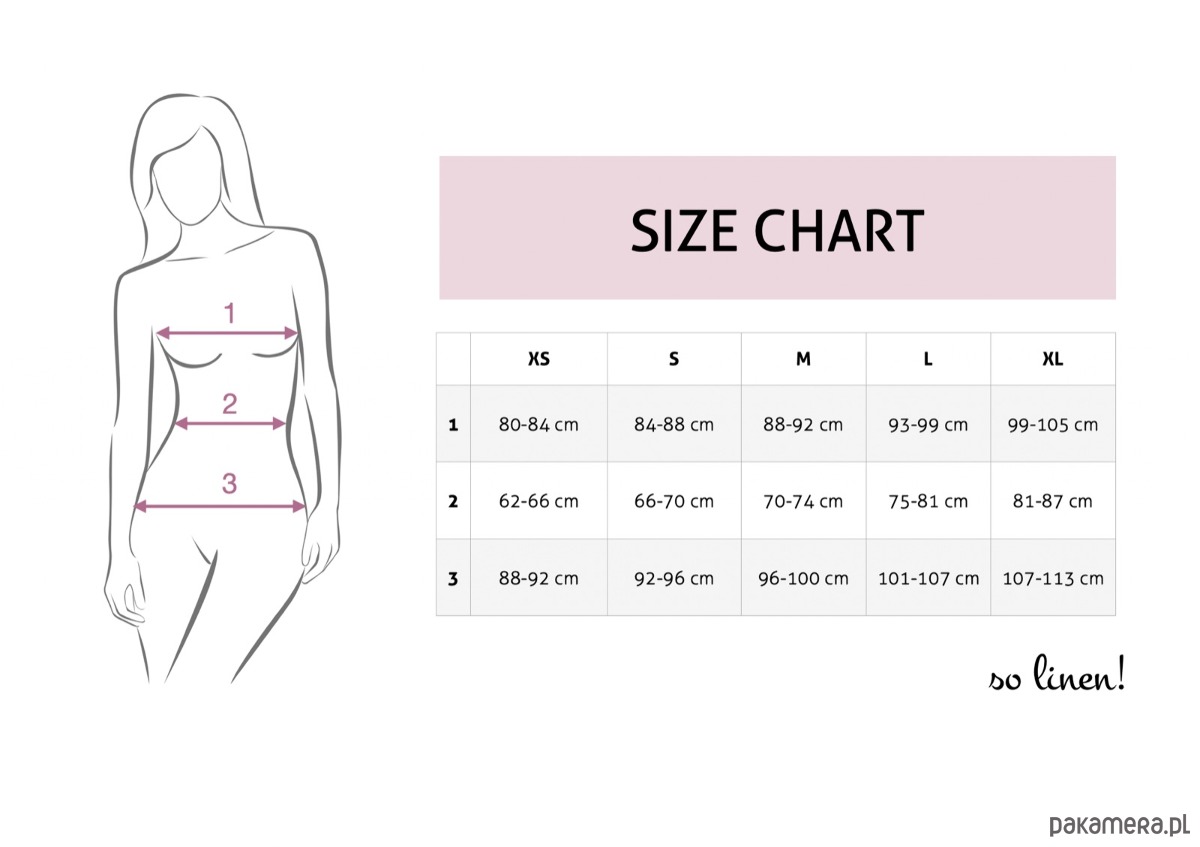This screenshot has height=847, width=1200.
Task: Click the pakamera.pl watermark
Action: 1117,825
